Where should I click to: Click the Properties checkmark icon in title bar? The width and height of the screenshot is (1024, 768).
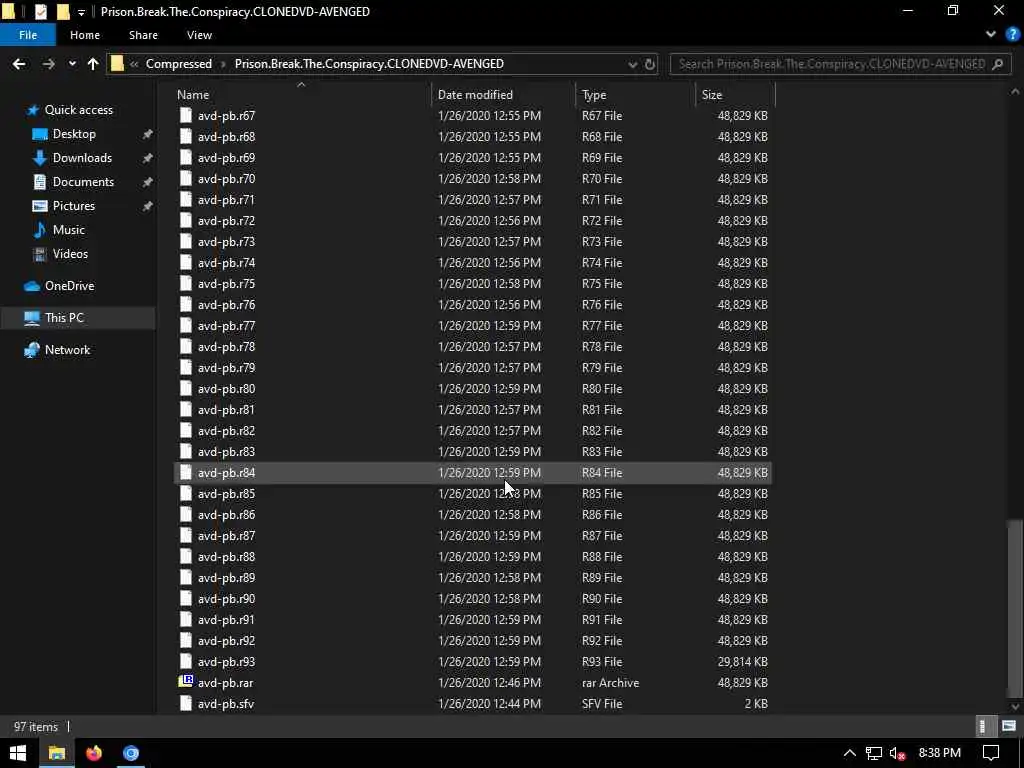[40, 11]
